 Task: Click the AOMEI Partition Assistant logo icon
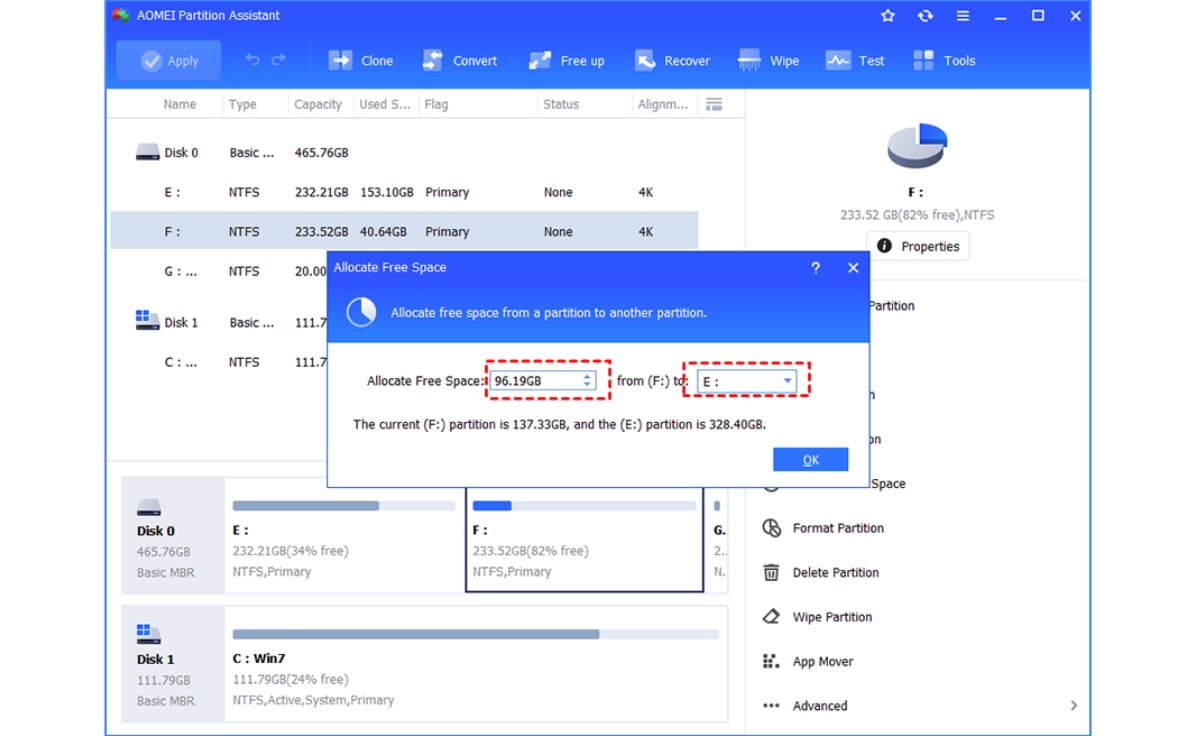pos(121,15)
